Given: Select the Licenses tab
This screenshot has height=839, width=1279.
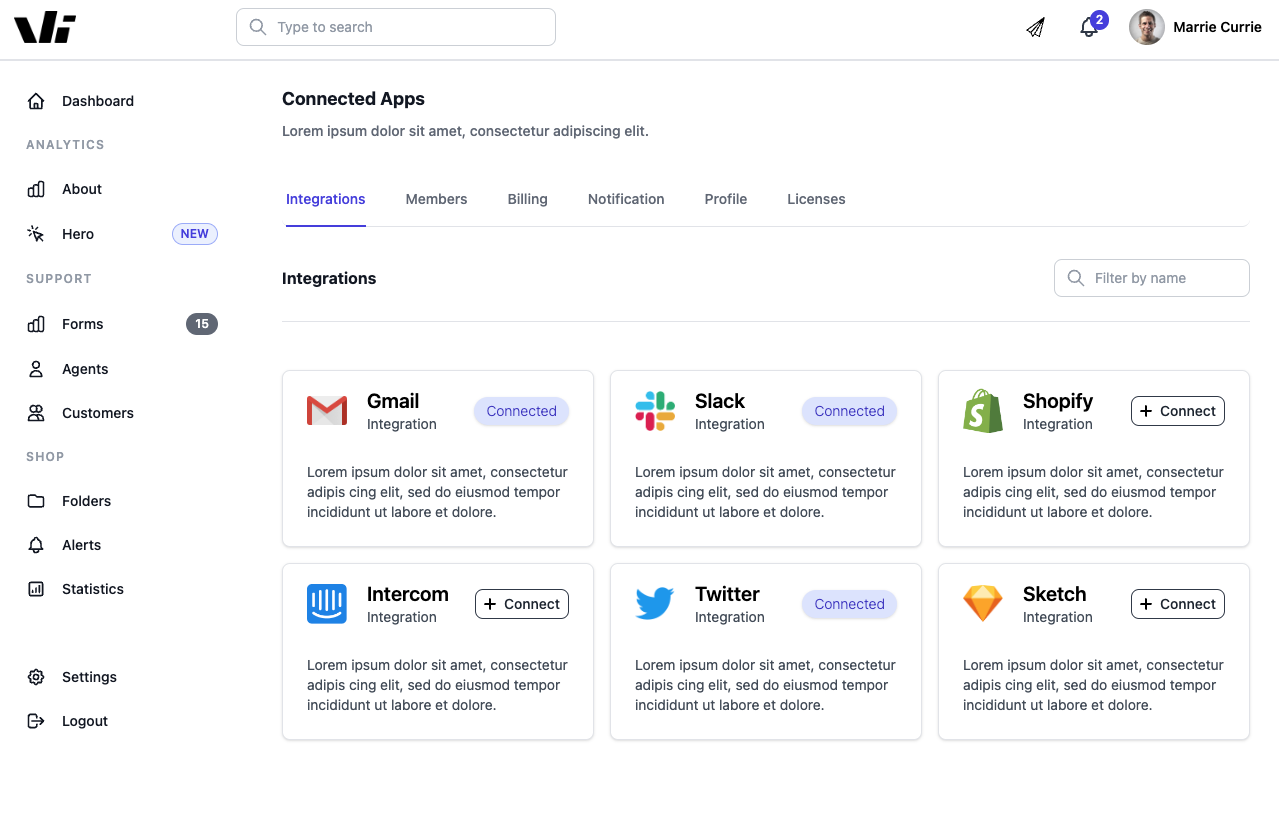Looking at the screenshot, I should pyautogui.click(x=816, y=199).
